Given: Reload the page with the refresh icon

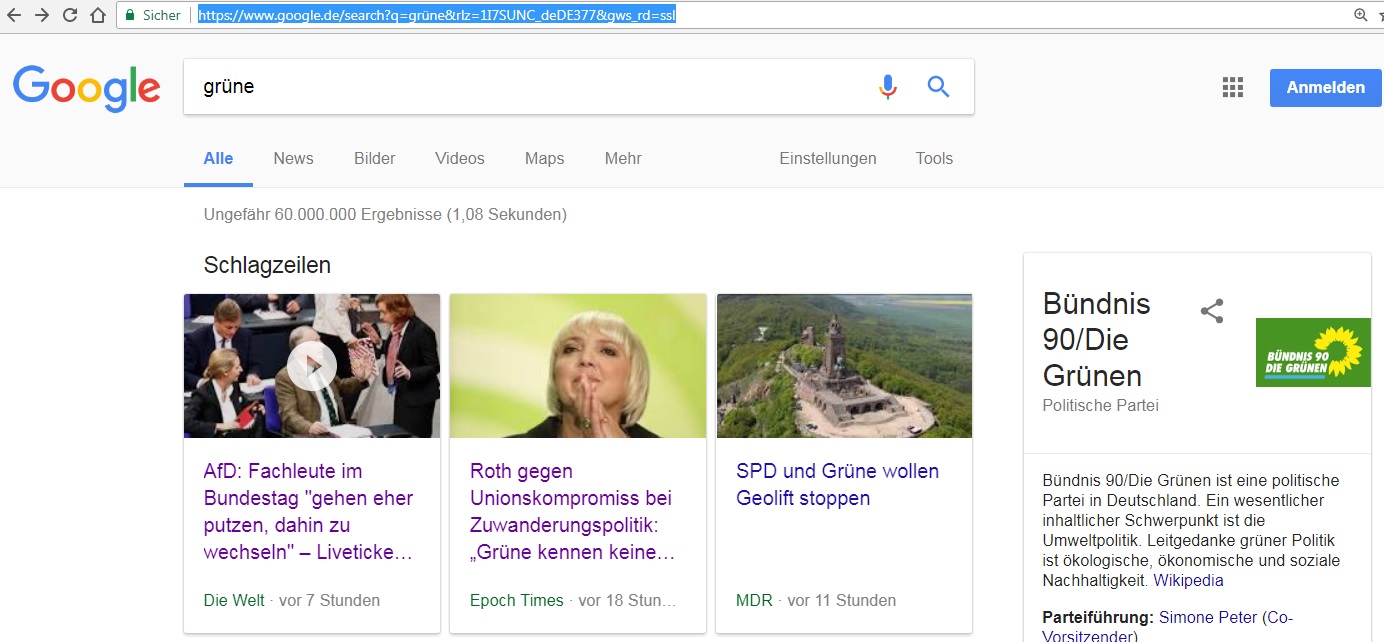Looking at the screenshot, I should click(70, 15).
